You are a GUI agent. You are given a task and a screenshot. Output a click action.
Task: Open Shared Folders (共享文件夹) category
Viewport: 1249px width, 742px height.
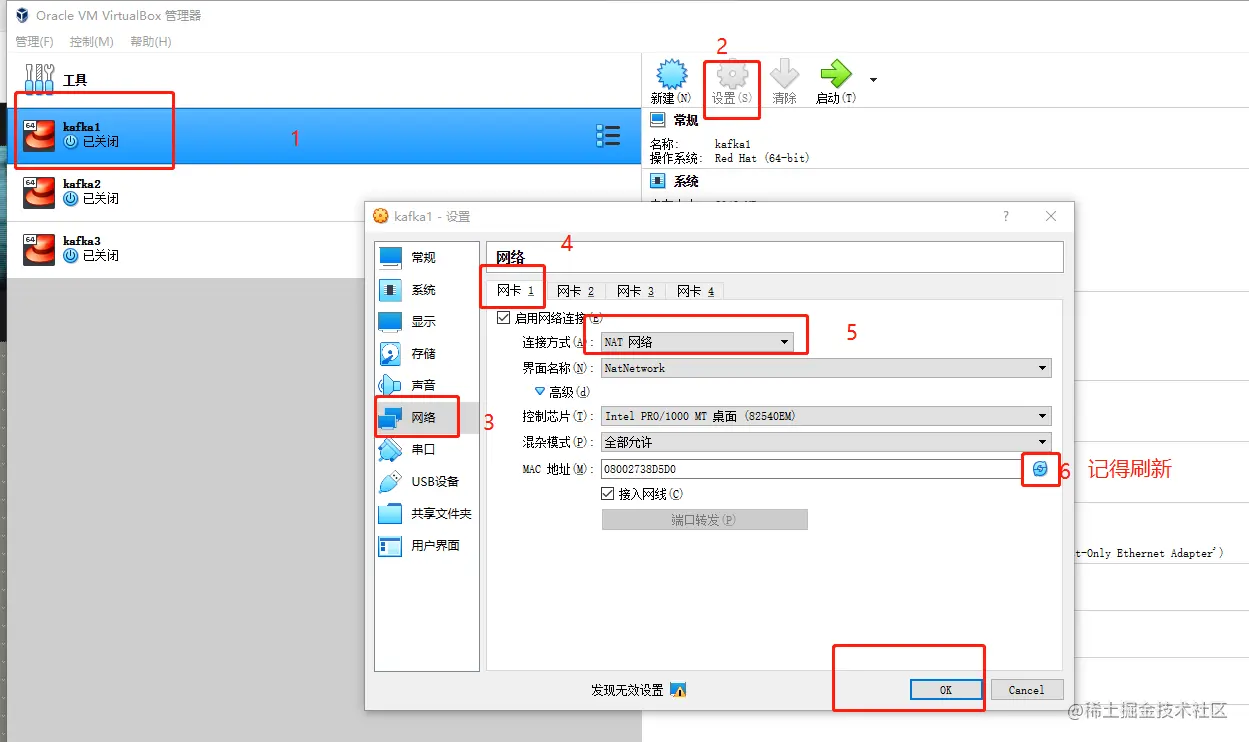click(427, 513)
